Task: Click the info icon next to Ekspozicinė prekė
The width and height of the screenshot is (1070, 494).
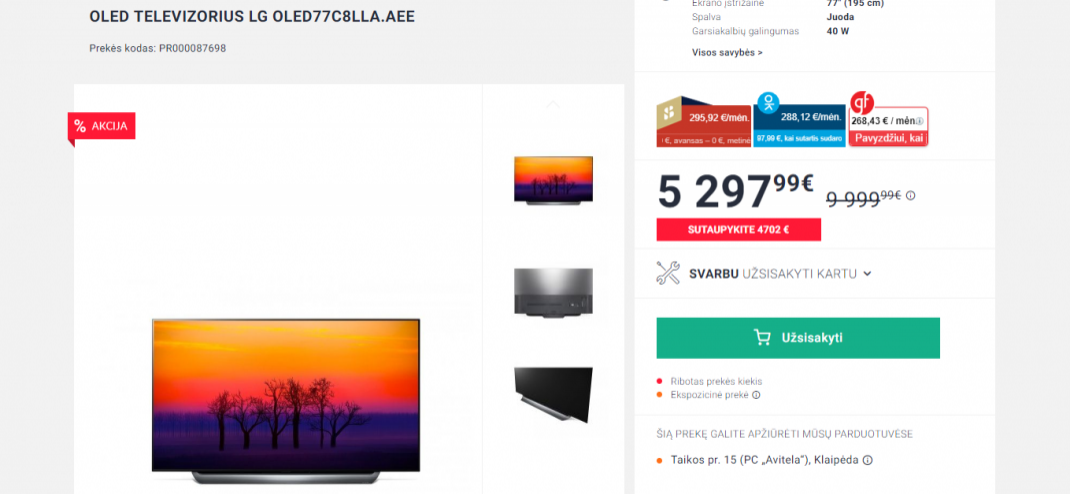Action: 756,395
